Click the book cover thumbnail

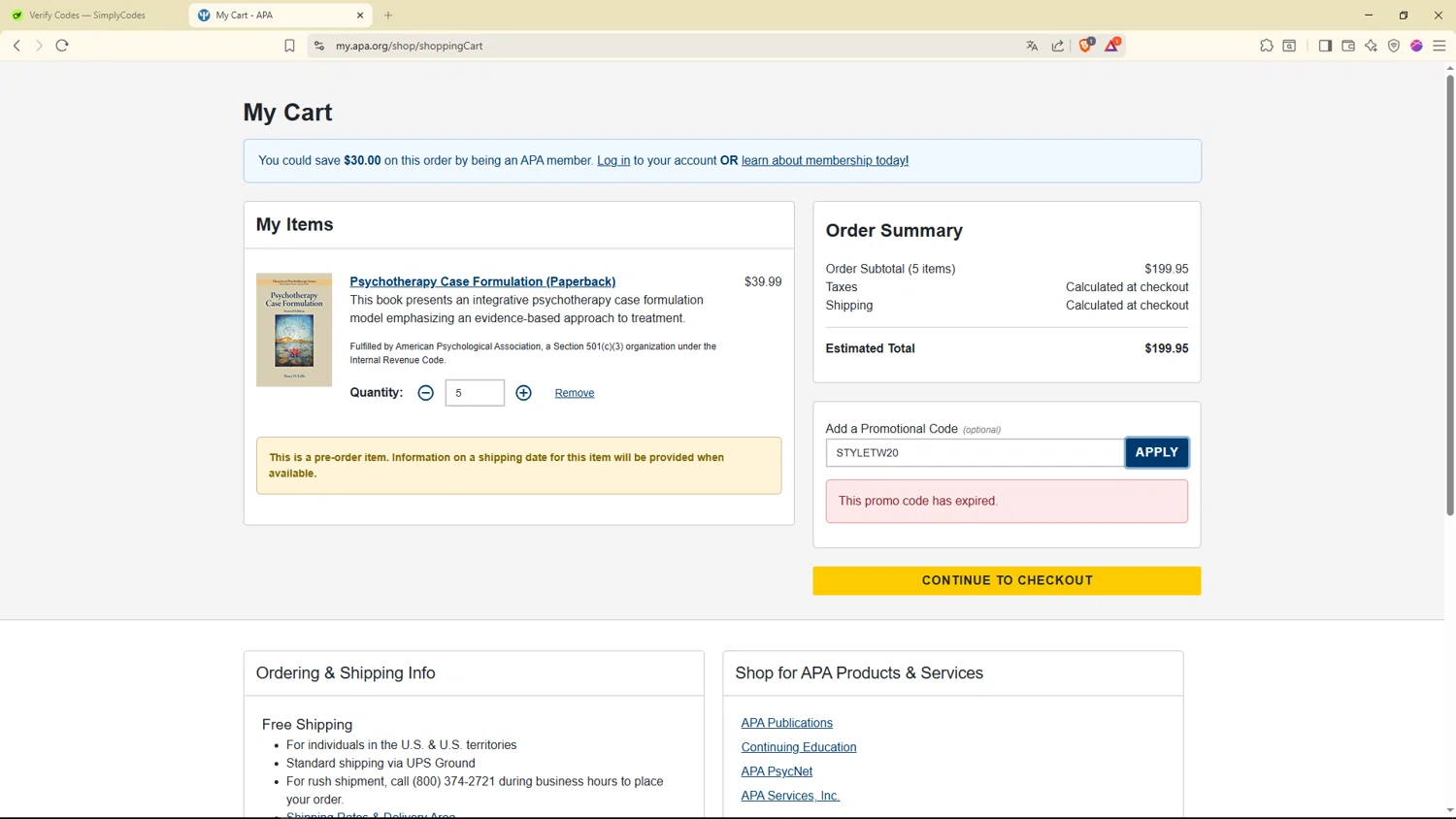[x=294, y=330]
